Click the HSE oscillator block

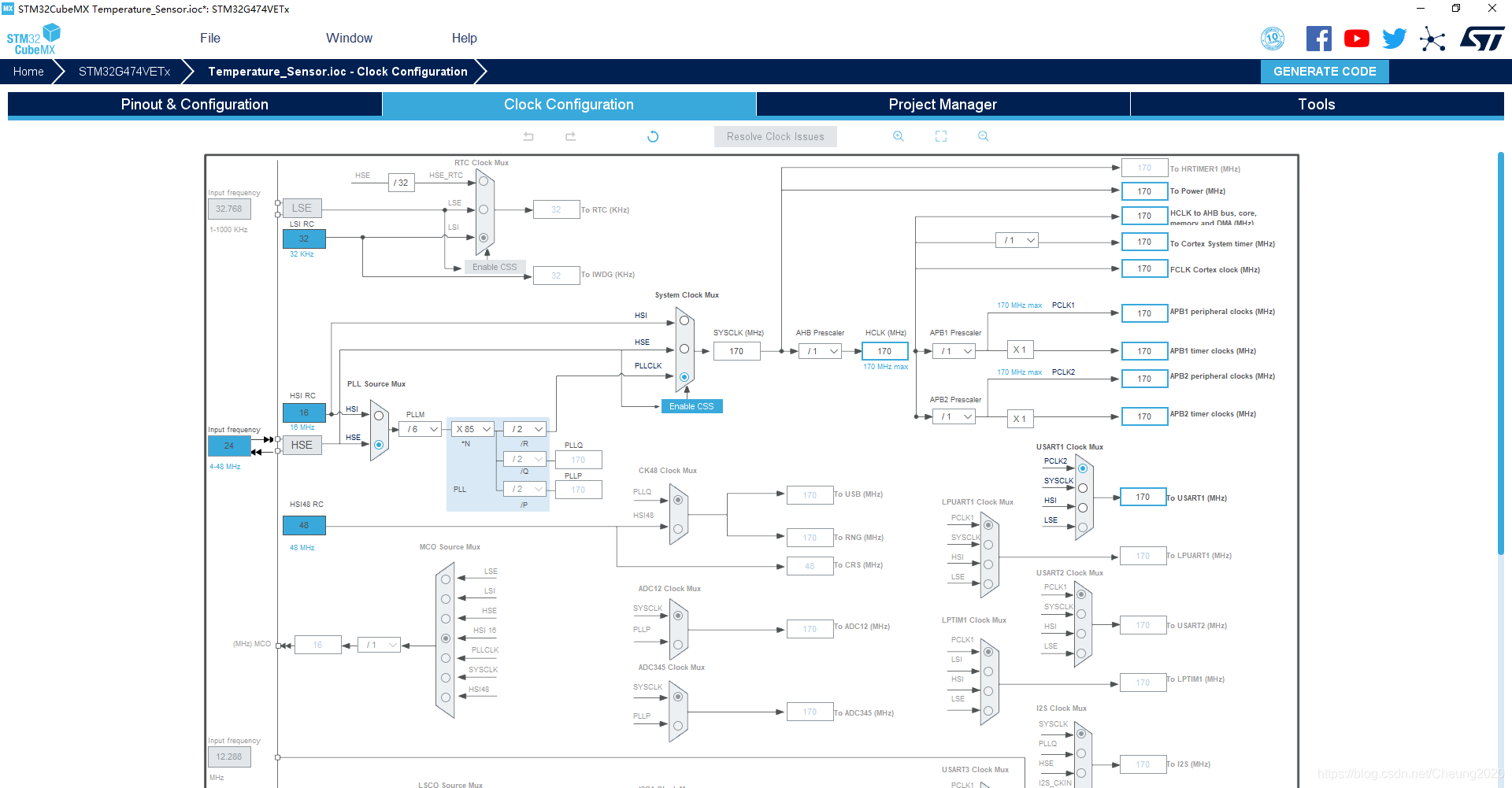302,445
